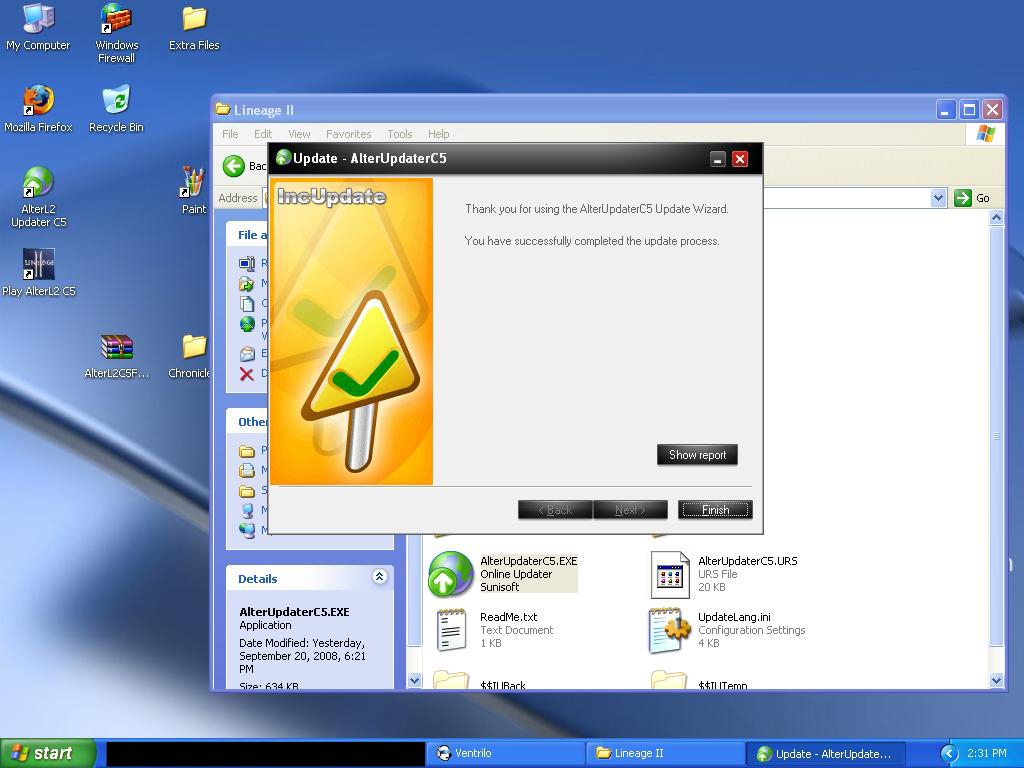Click the Windows Start button

pos(48,754)
